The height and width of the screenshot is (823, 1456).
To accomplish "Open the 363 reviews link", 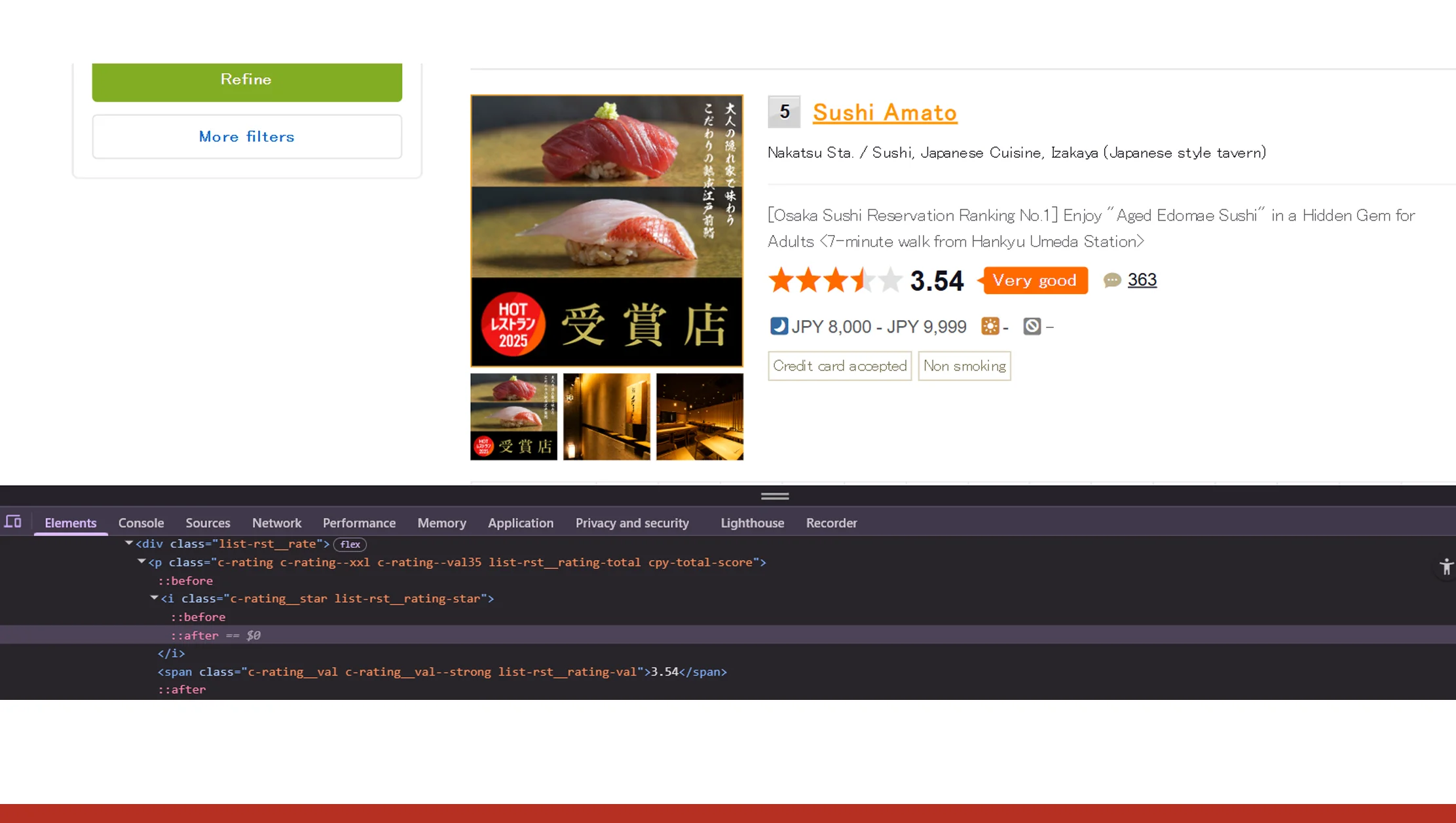I will coord(1142,280).
